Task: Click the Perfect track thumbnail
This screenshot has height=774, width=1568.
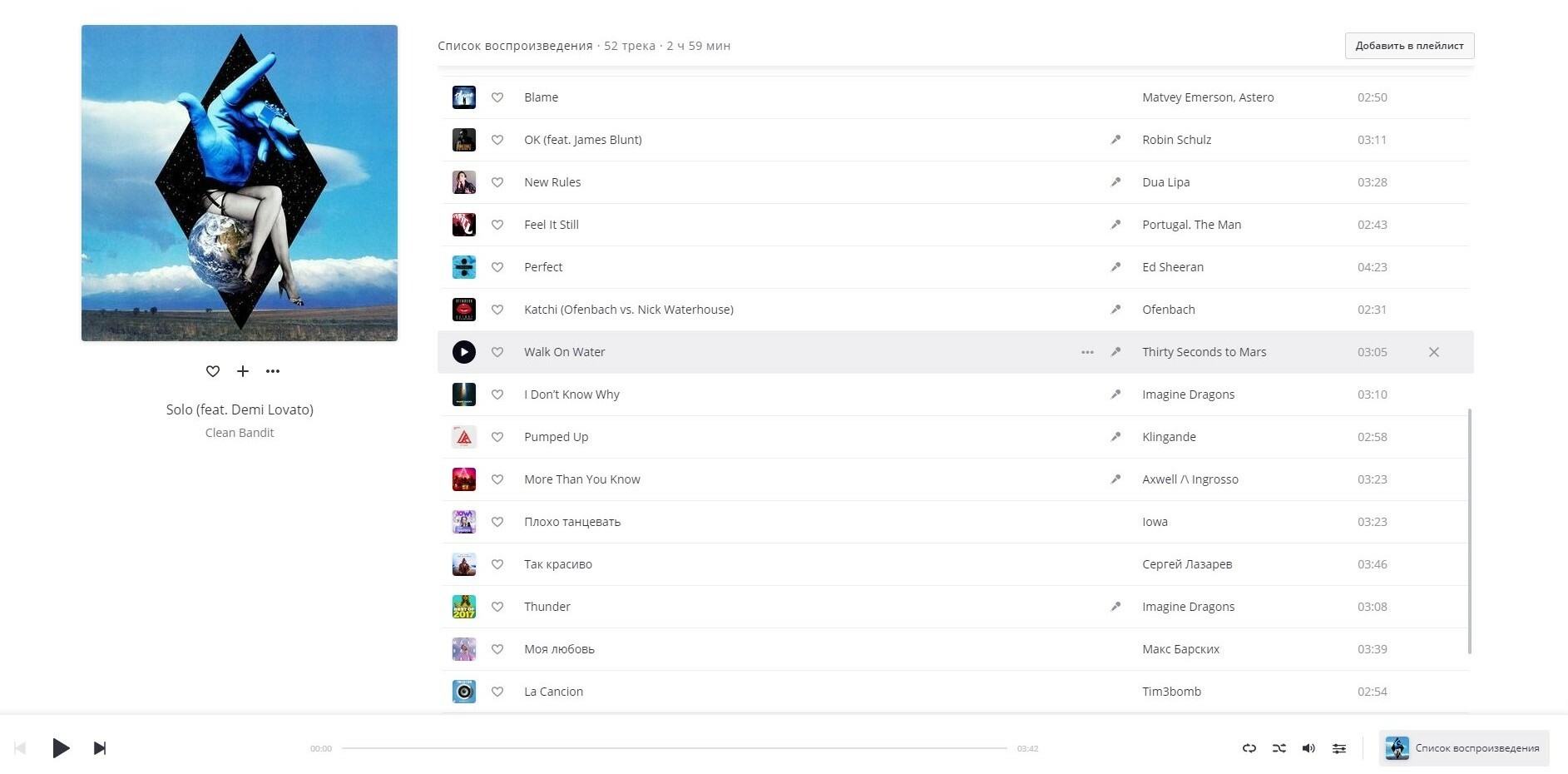Action: 464,267
